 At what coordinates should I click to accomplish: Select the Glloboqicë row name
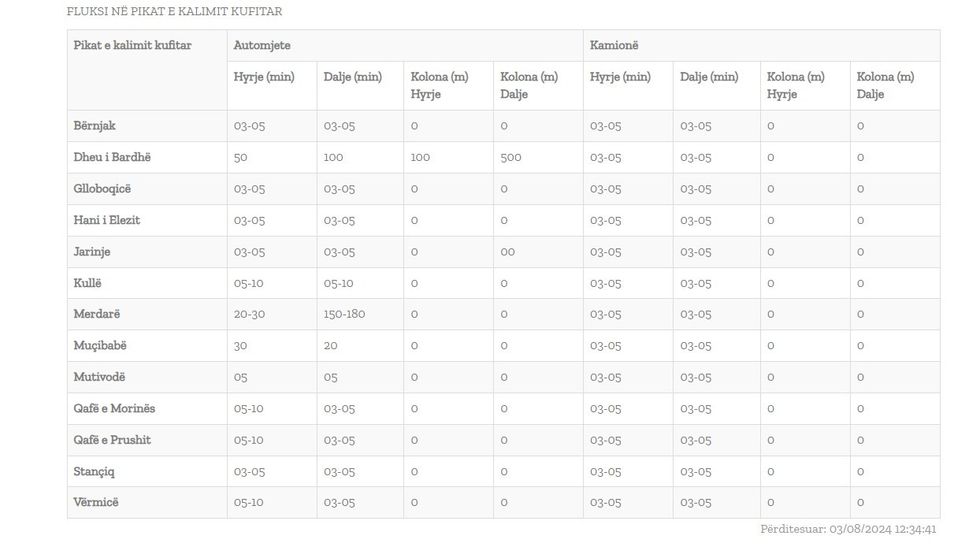(x=102, y=189)
